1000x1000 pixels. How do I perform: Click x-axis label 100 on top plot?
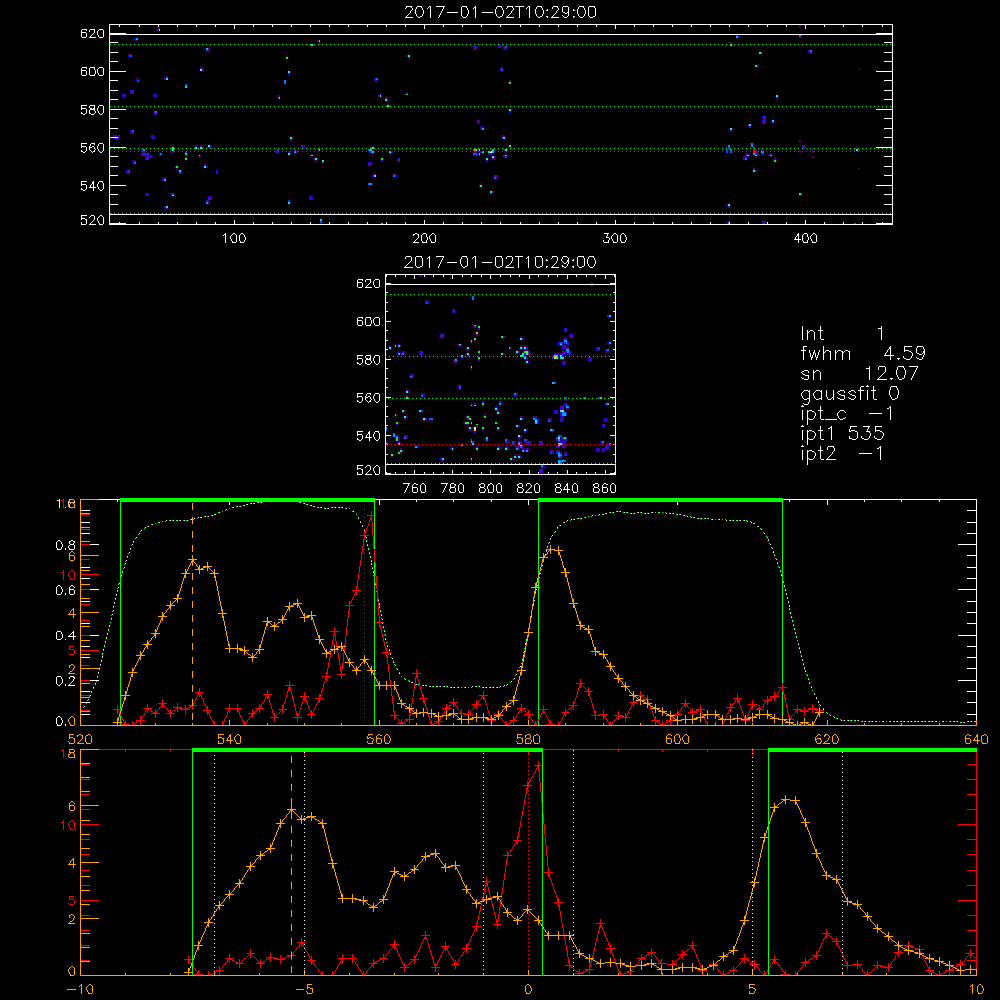234,239
